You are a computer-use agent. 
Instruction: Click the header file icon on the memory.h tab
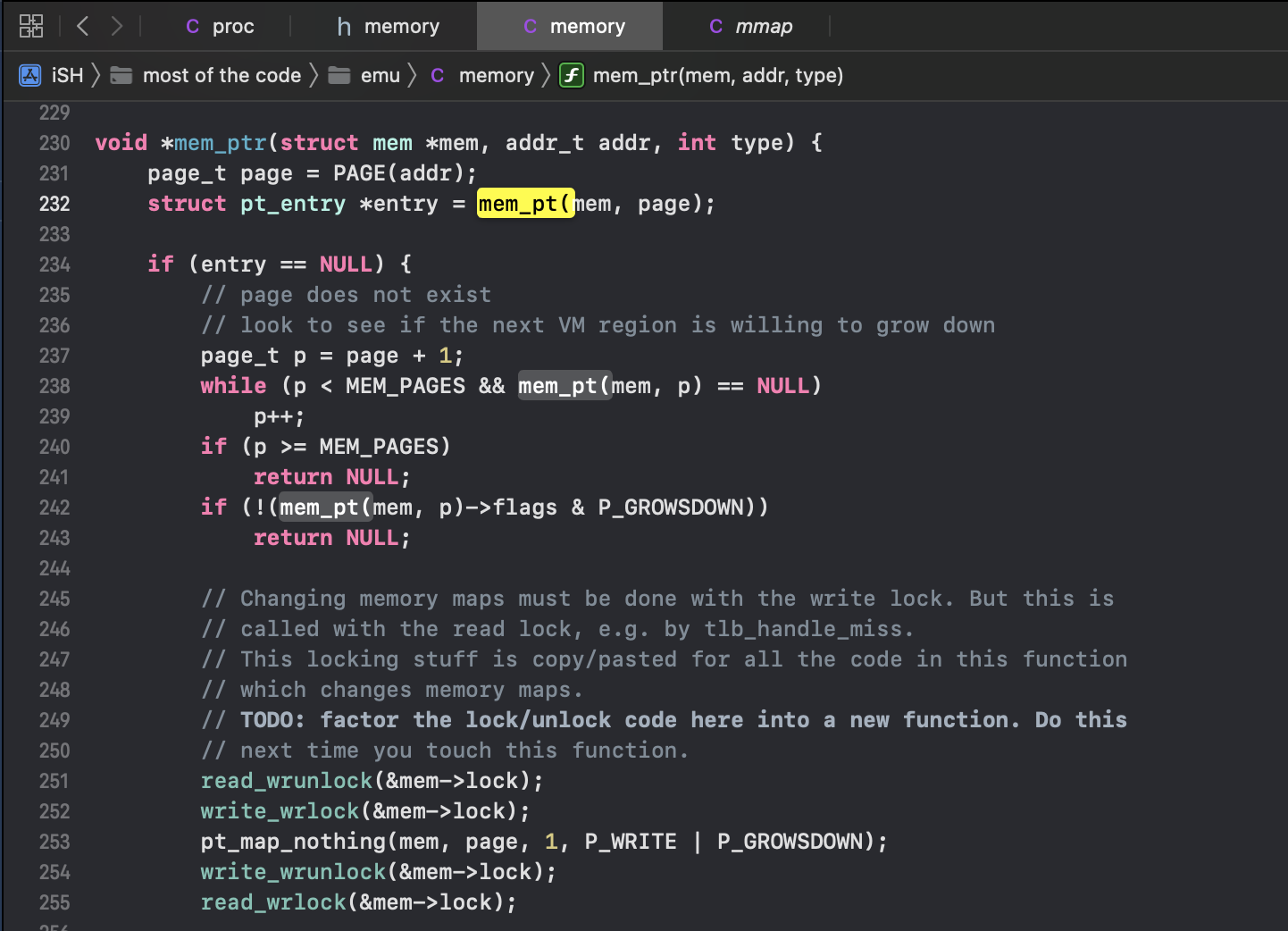point(343,26)
